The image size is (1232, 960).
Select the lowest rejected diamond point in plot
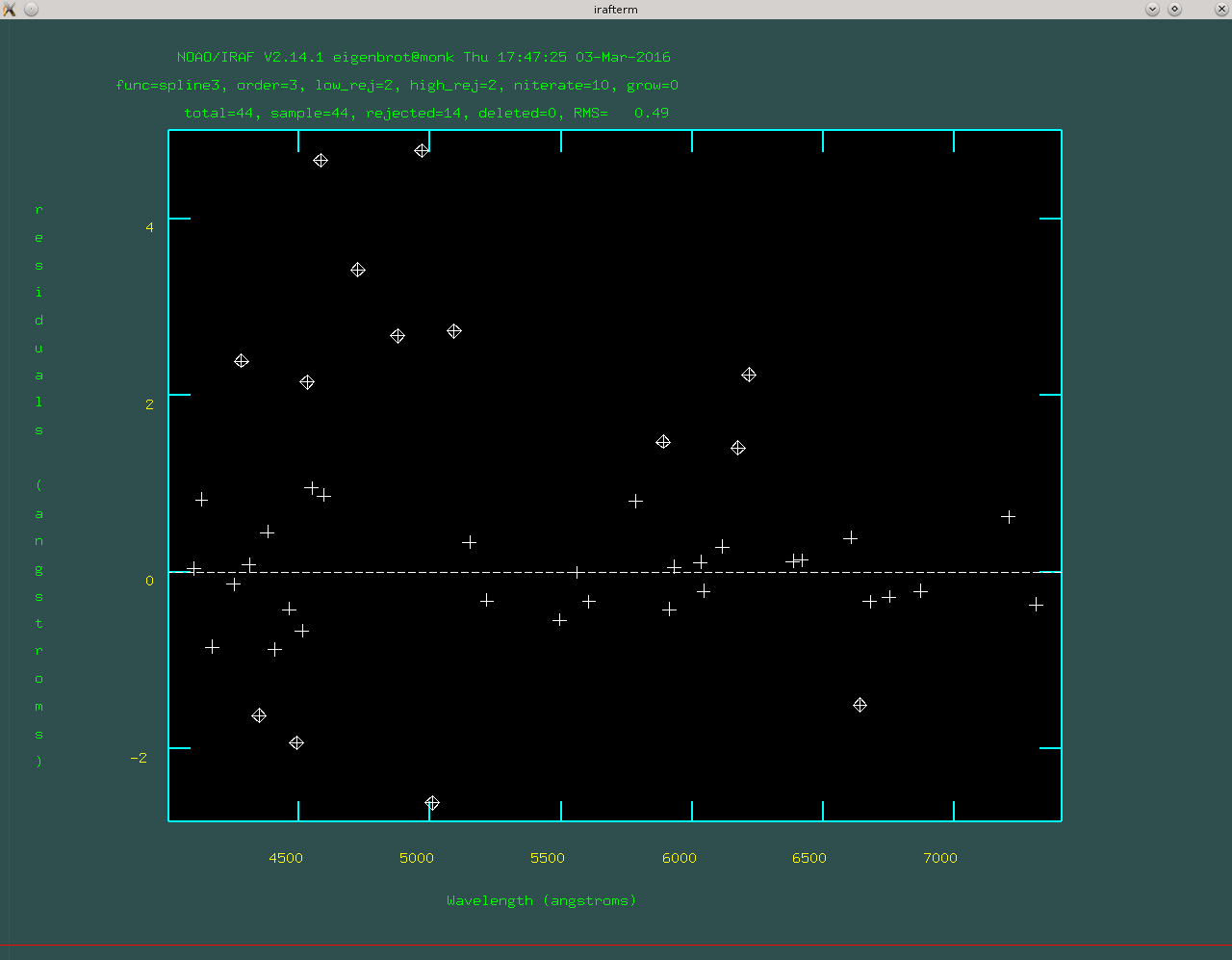pos(432,803)
